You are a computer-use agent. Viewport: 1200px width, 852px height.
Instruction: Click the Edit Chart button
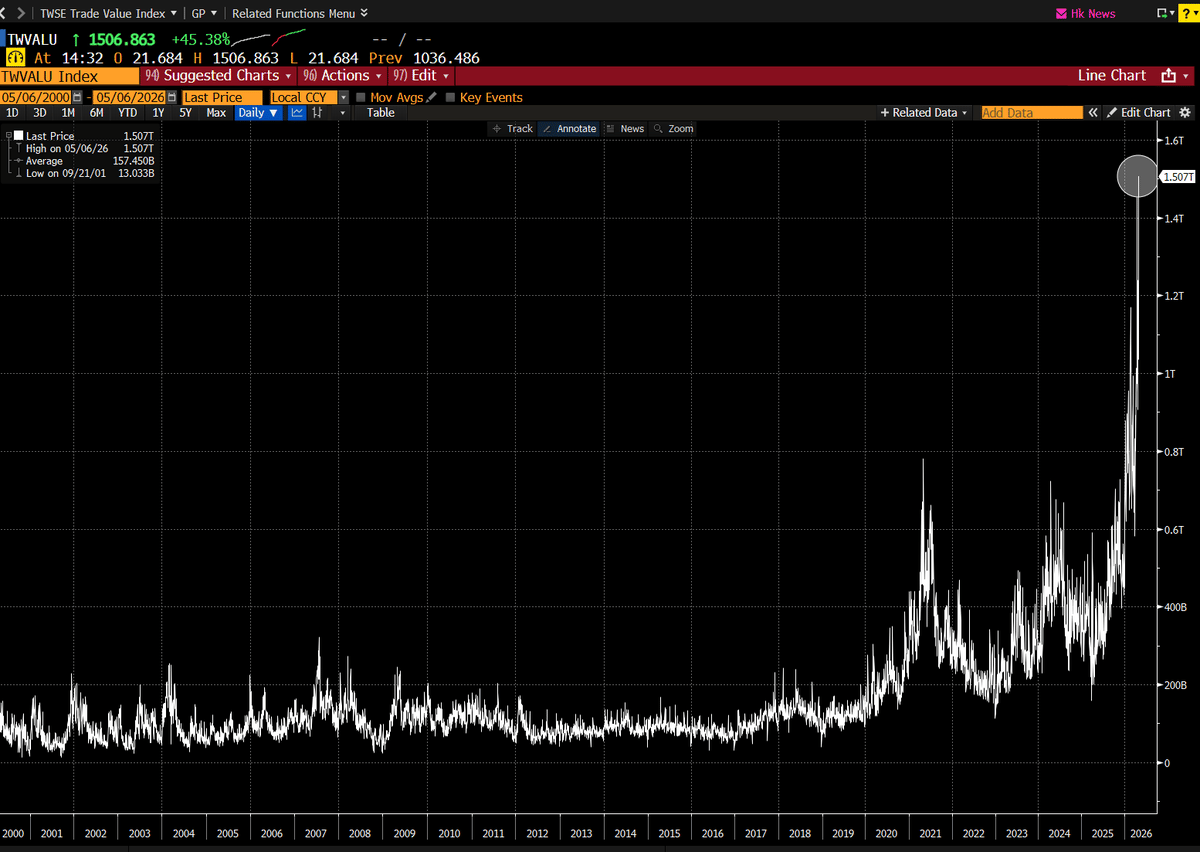point(1138,113)
